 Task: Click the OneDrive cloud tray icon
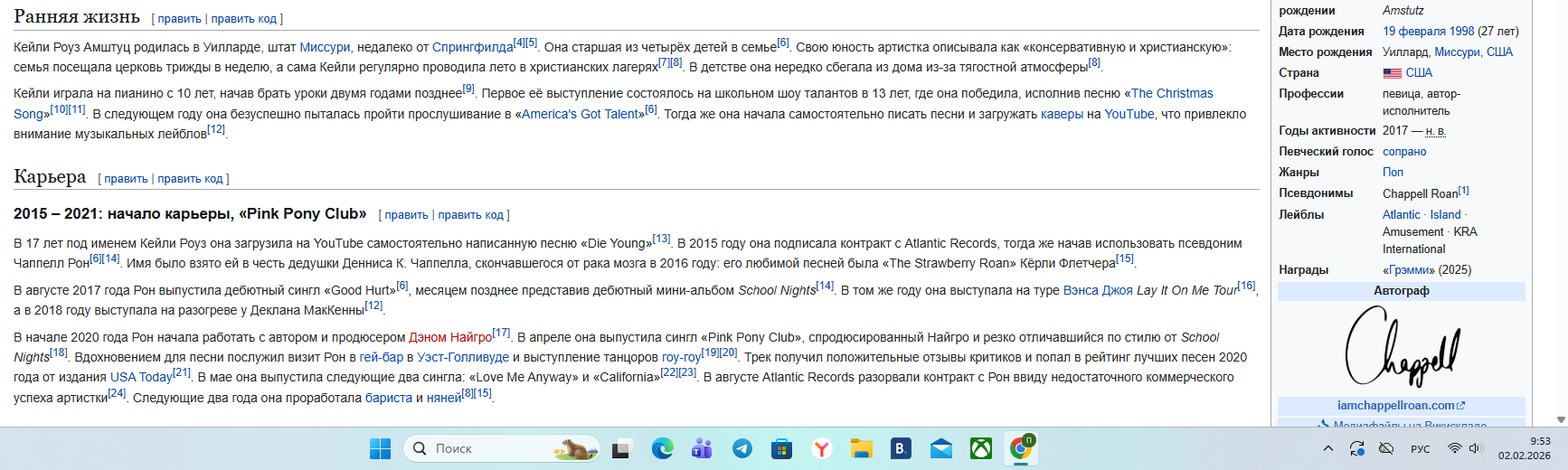1386,448
